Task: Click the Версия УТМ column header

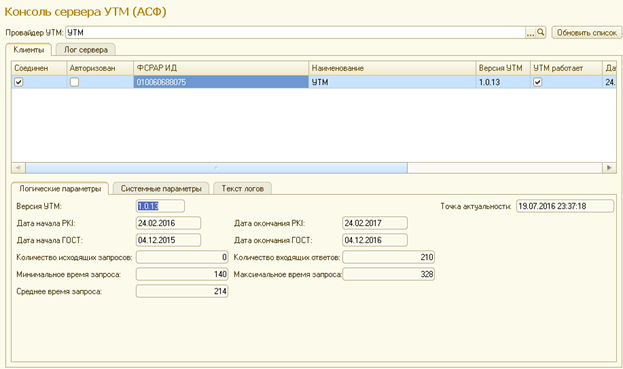Action: coord(503,68)
